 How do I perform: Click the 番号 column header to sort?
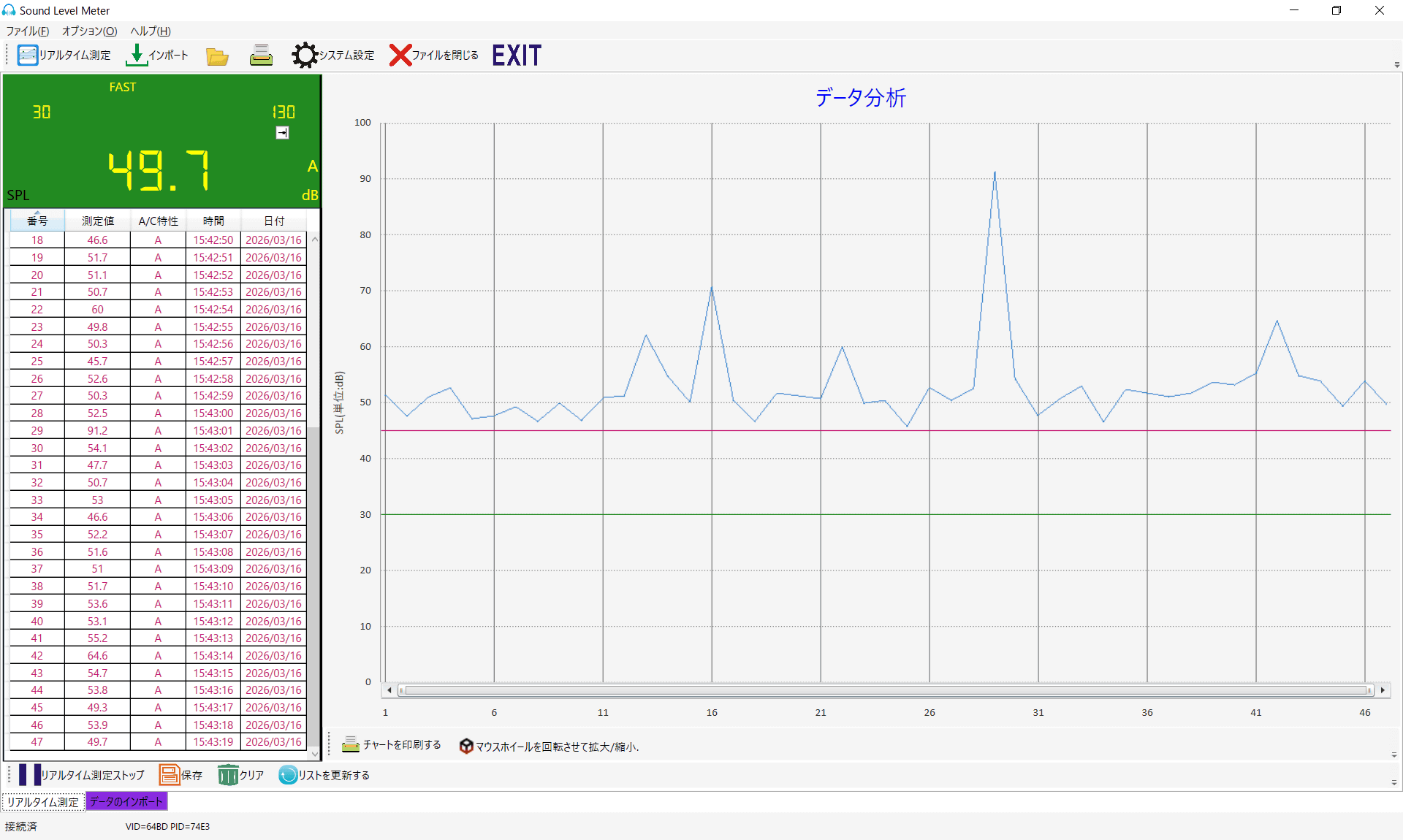pos(37,221)
